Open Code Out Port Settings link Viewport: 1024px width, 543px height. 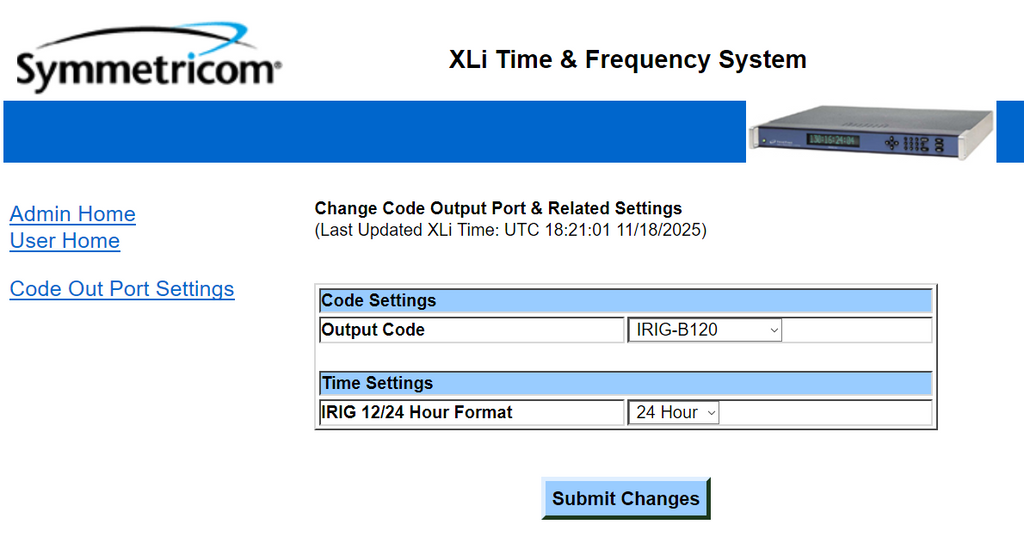122,289
